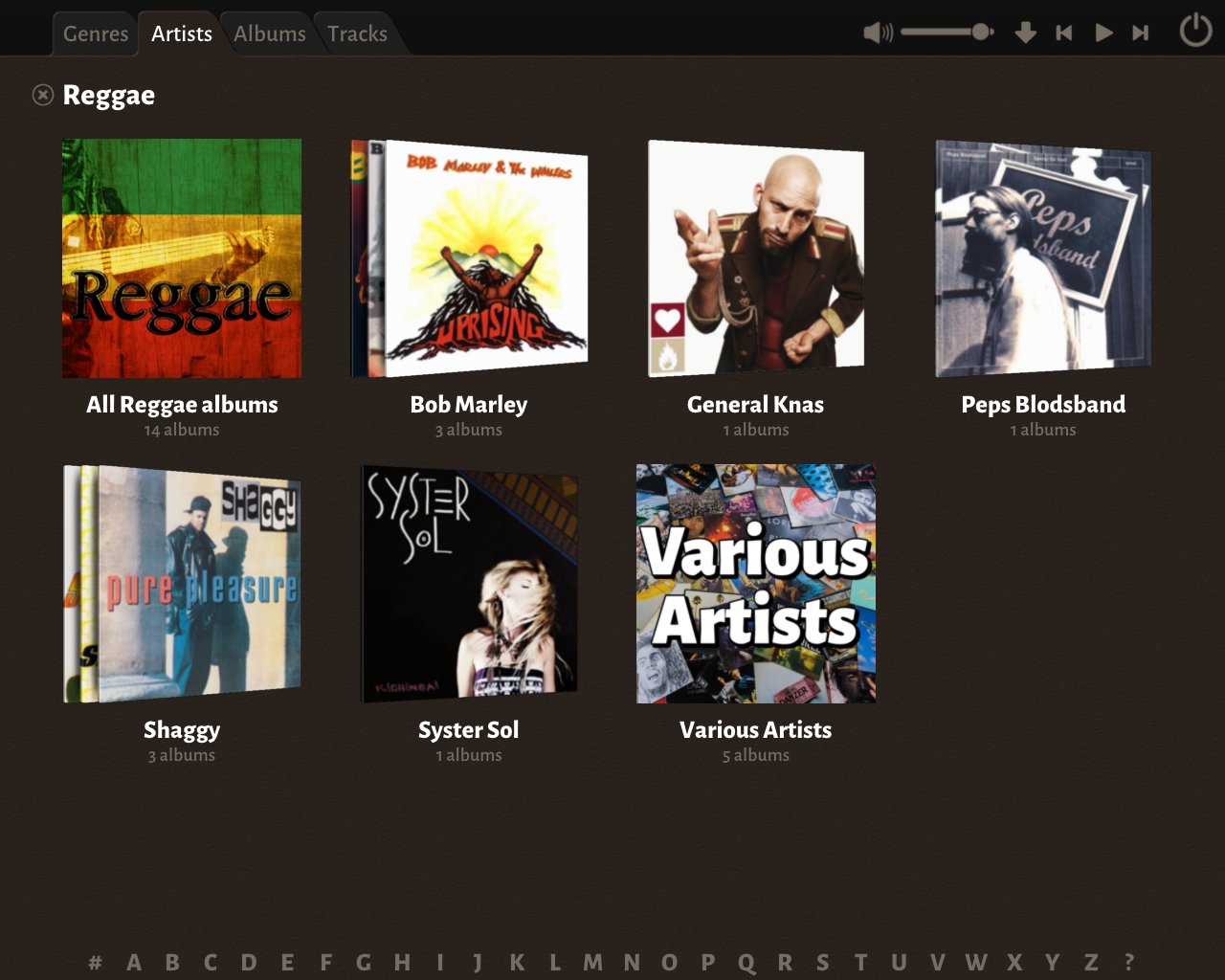Jump to letter J in alphabet bar
Image resolution: width=1225 pixels, height=980 pixels.
pos(478,962)
